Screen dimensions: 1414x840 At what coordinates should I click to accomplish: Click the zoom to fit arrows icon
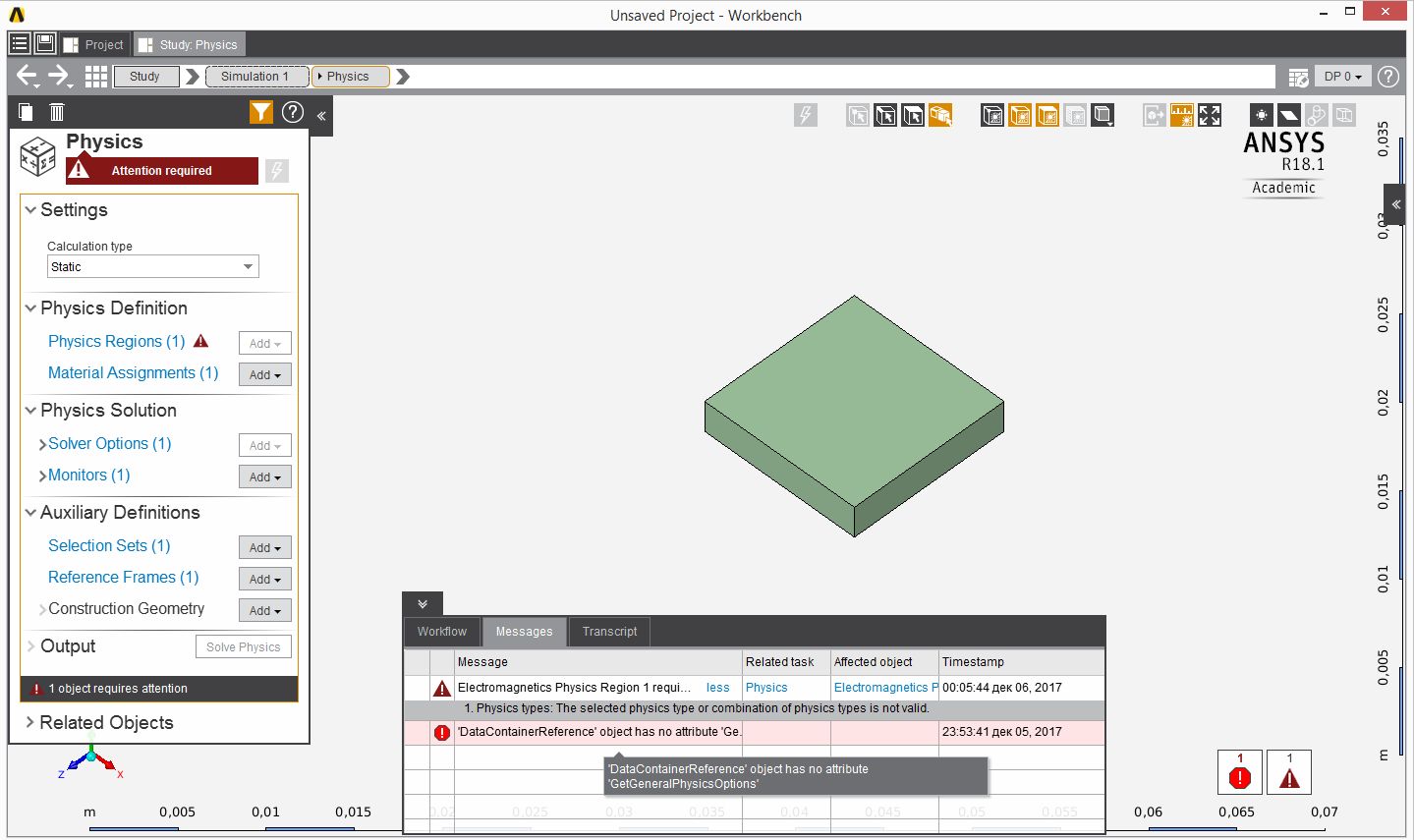point(1210,116)
